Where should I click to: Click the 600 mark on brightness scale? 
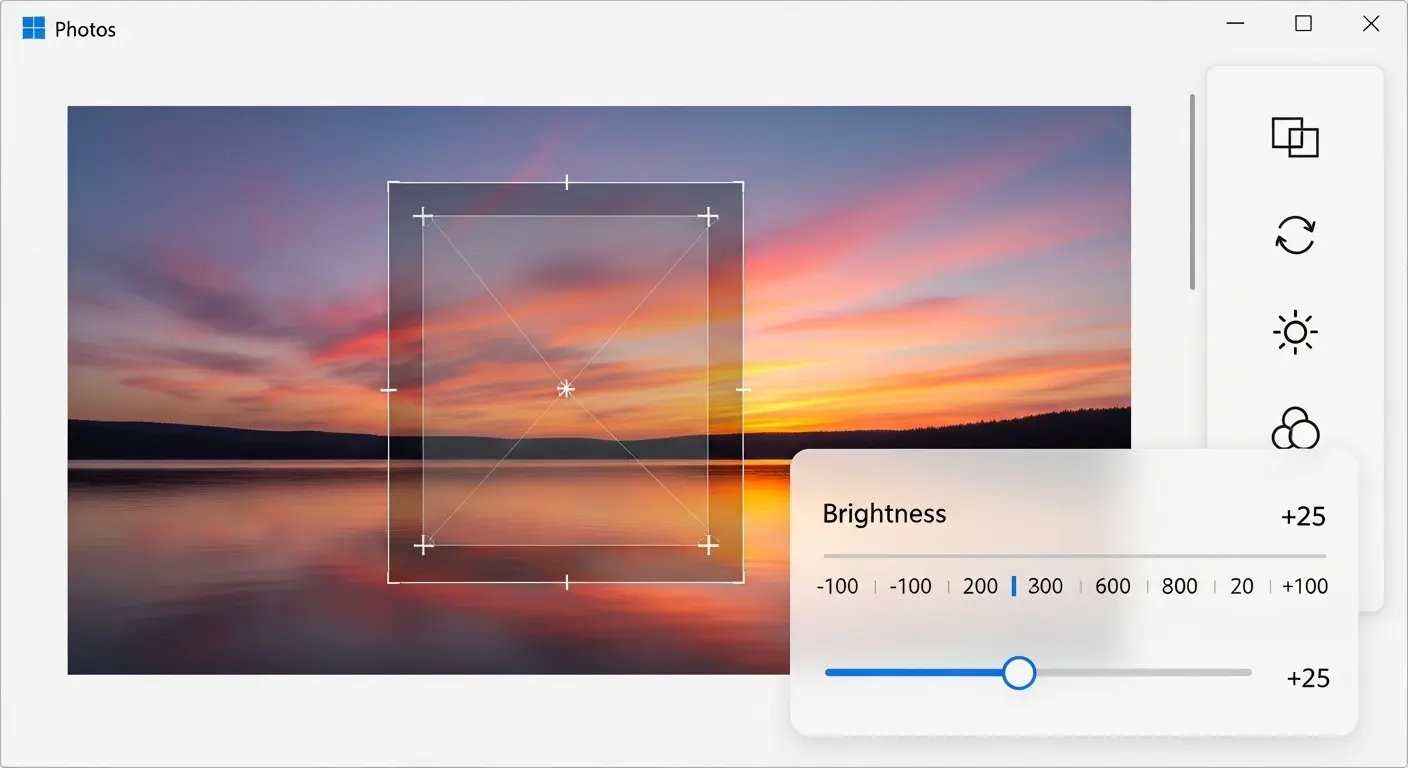click(x=1112, y=587)
